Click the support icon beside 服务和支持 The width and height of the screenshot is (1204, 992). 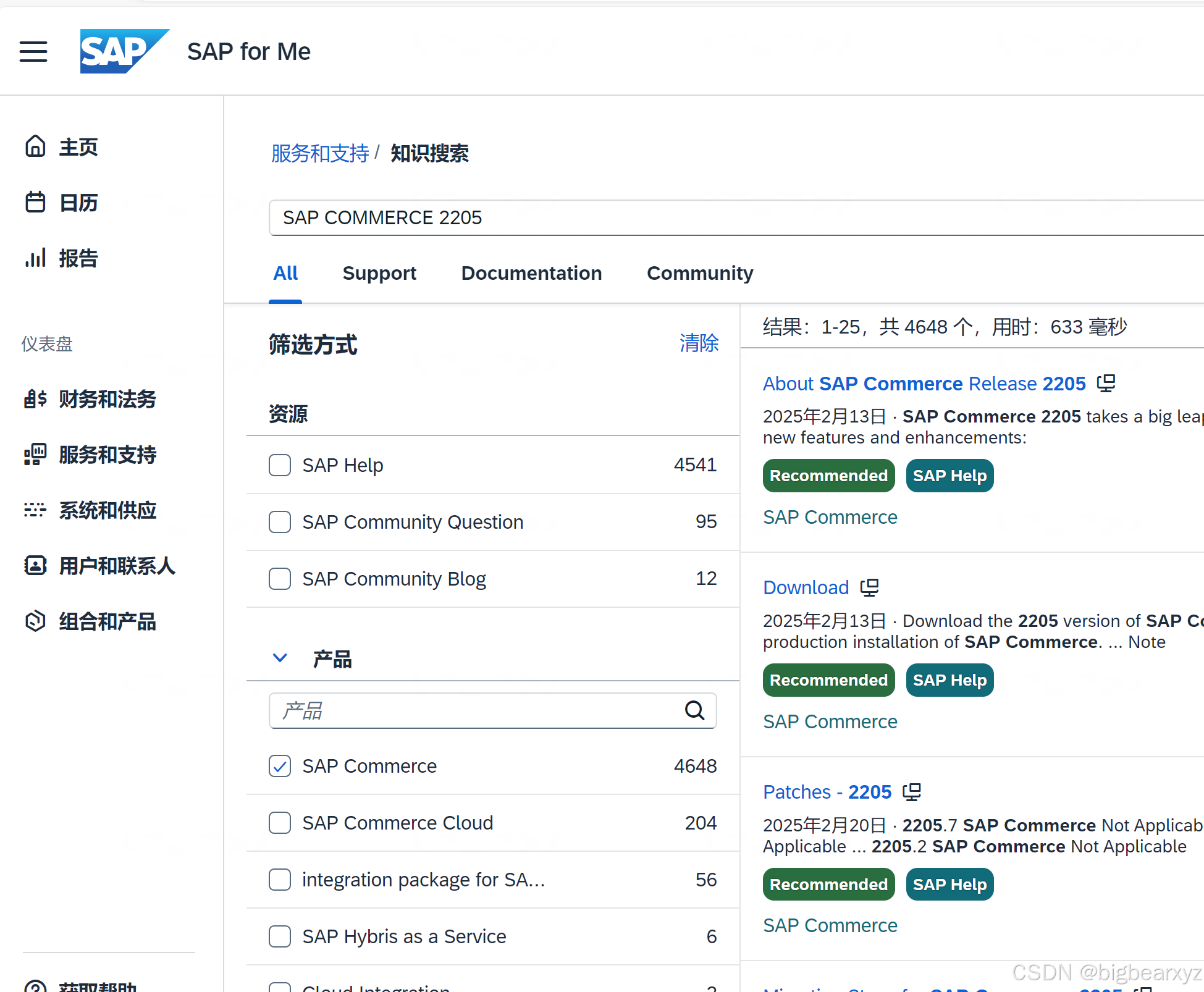(x=35, y=455)
